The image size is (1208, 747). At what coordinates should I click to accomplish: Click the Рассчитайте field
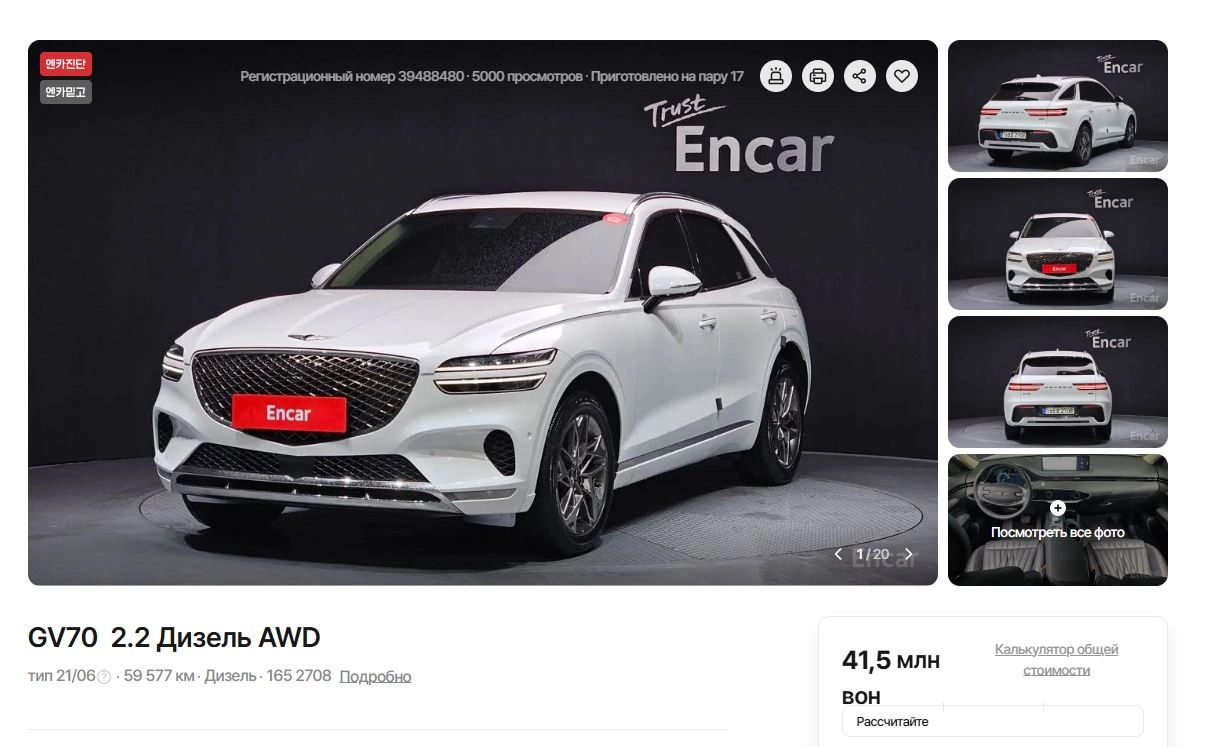click(992, 721)
